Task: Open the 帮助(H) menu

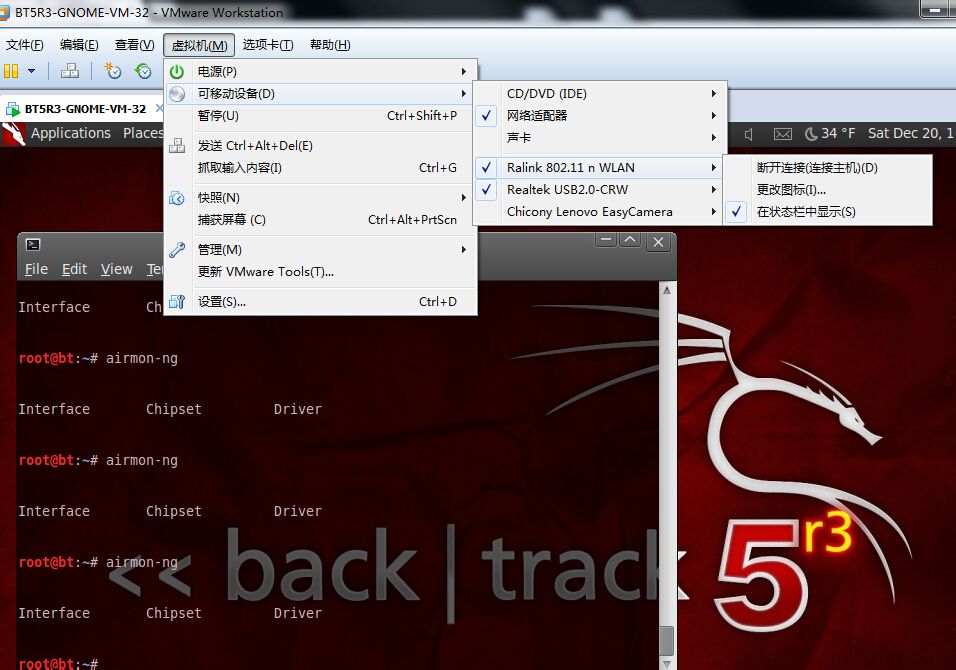Action: click(x=330, y=45)
